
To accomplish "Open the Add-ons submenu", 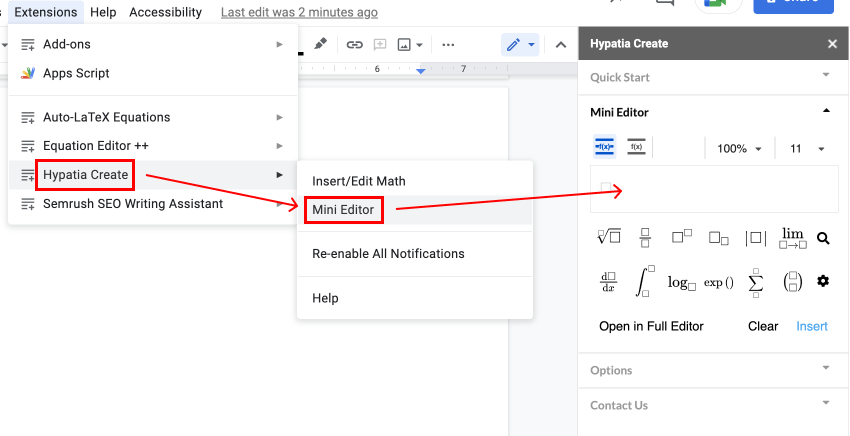I will click(153, 44).
